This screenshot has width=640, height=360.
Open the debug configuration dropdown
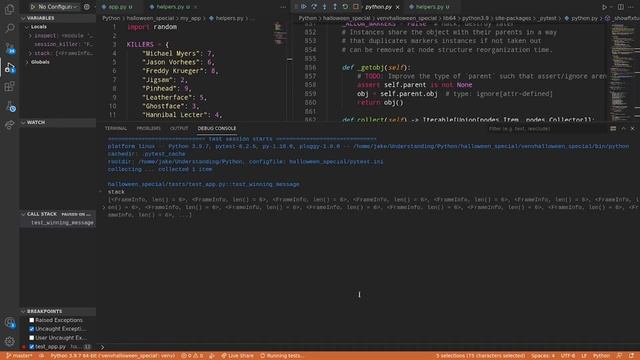coord(57,7)
